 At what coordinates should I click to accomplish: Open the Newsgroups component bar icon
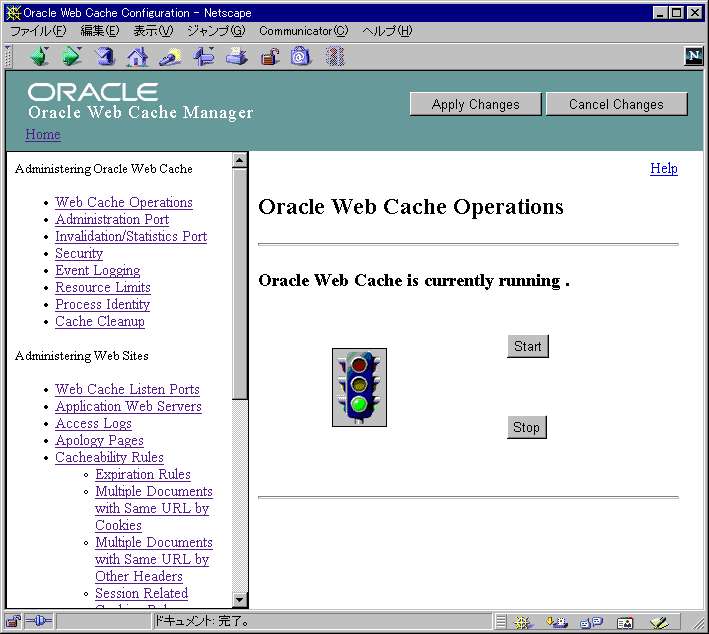point(591,623)
